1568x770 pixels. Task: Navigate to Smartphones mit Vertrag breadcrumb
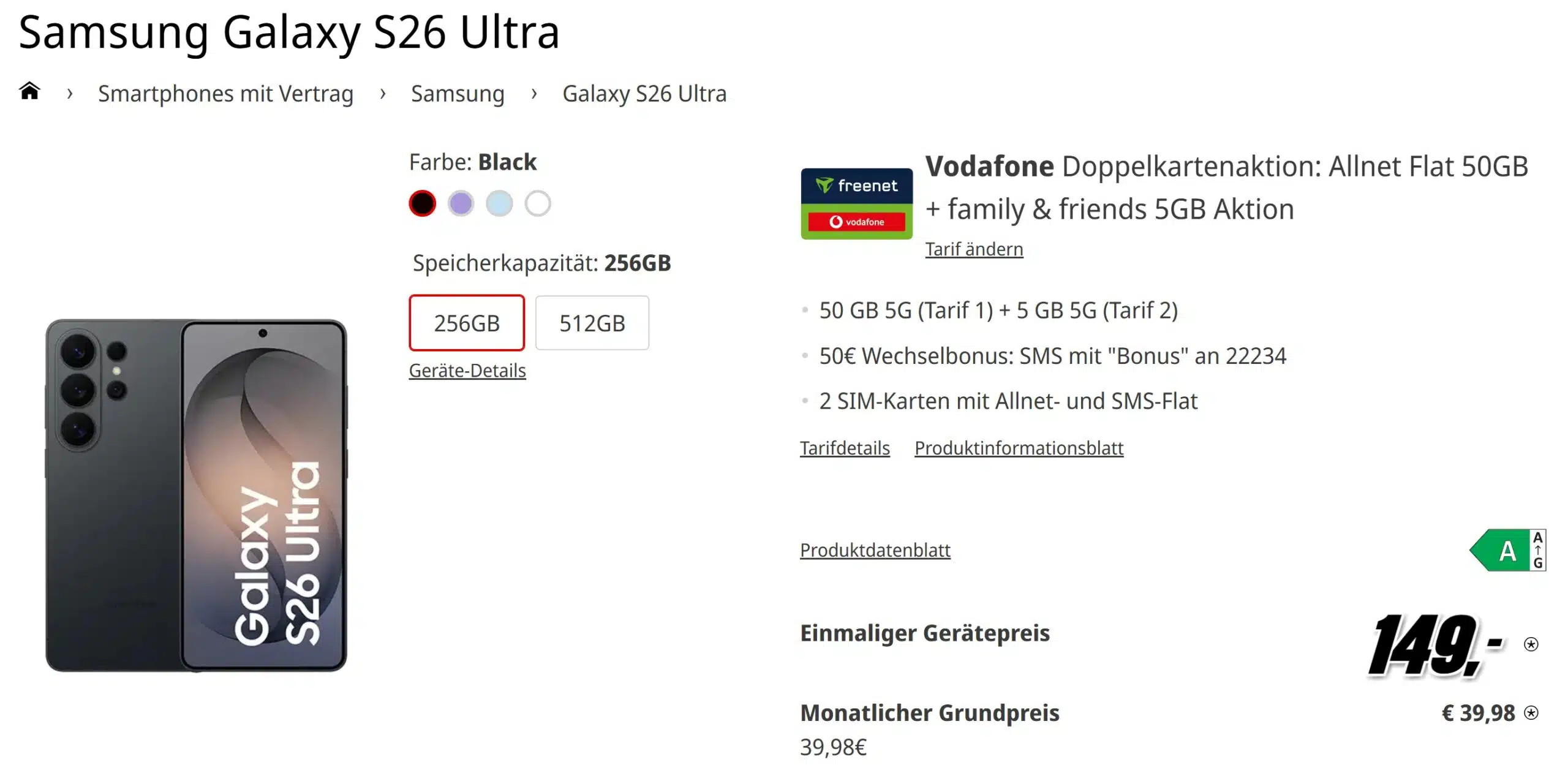click(226, 93)
